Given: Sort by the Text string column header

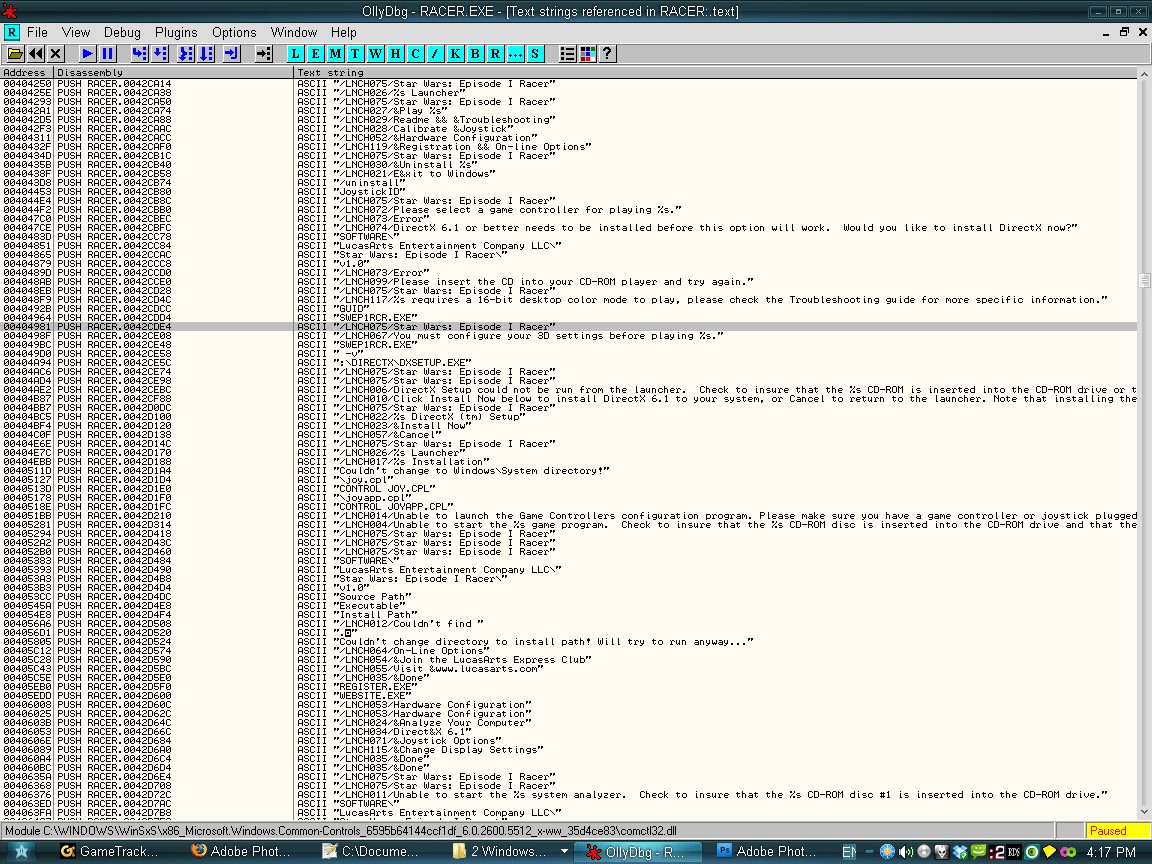Looking at the screenshot, I should click(x=715, y=73).
